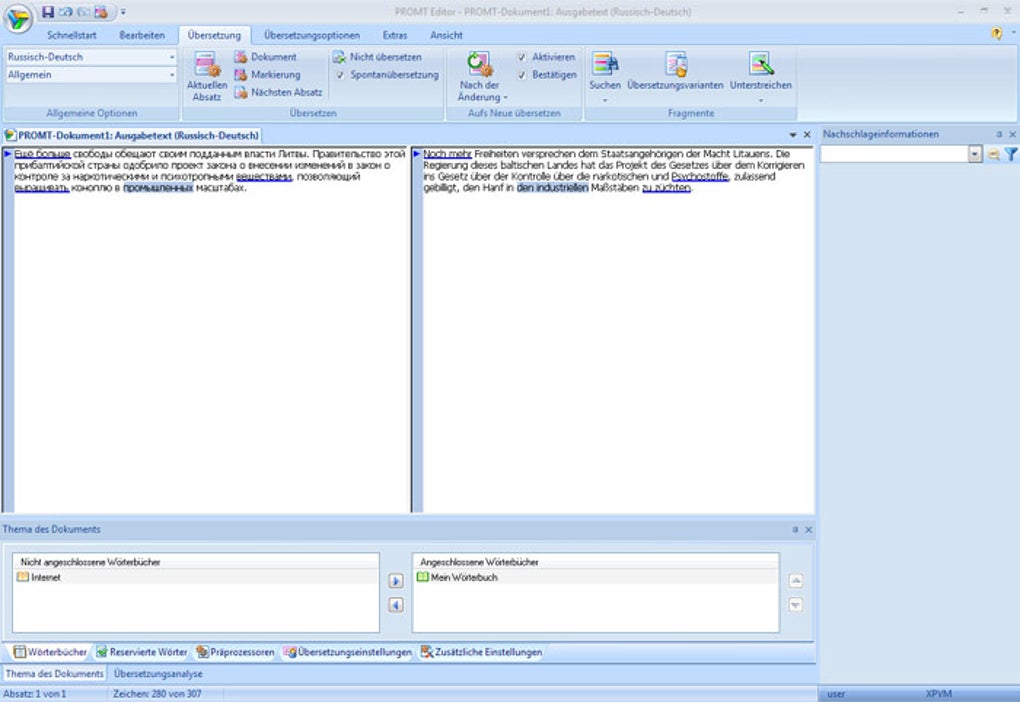Move dictionary up with the up arrow
Screen dimensions: 1020x702
[x=796, y=580]
